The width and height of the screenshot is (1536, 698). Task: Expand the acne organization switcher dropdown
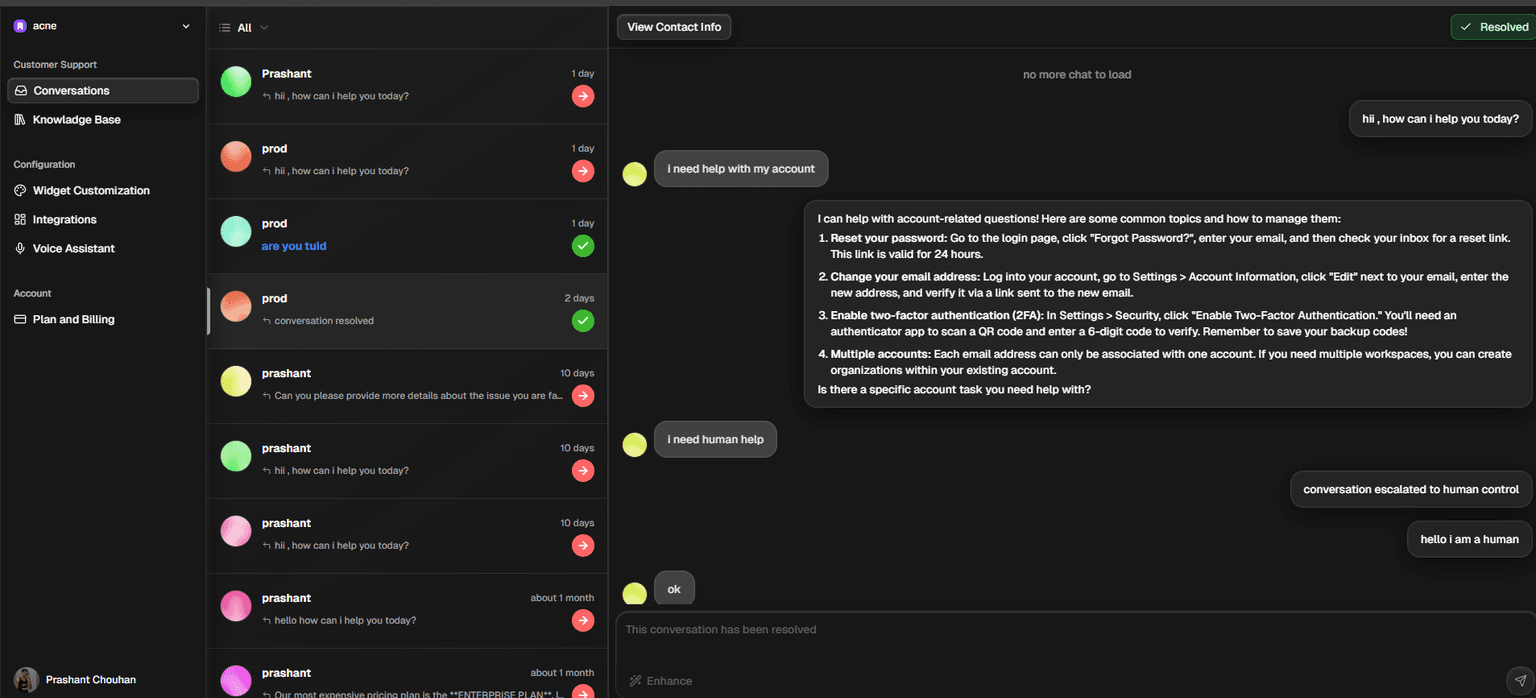pos(185,26)
